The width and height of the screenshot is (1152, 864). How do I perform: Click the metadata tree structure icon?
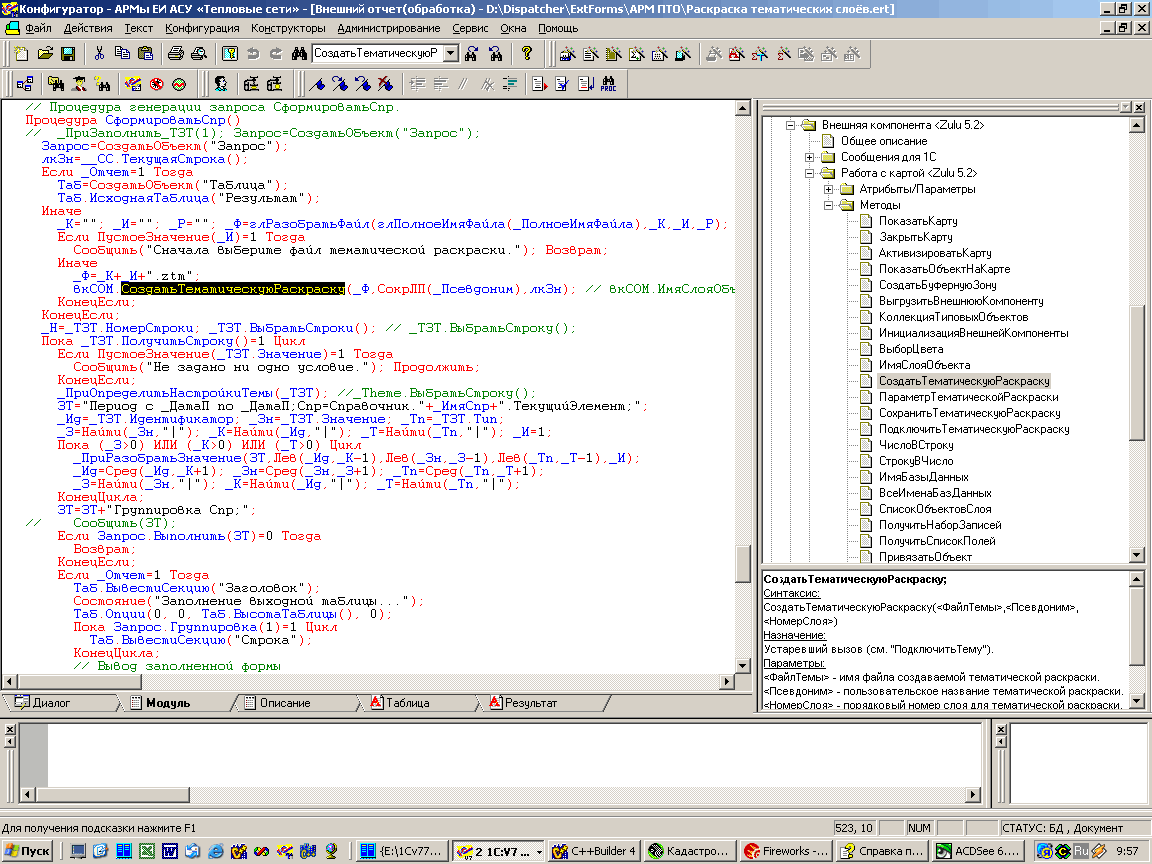tap(25, 83)
